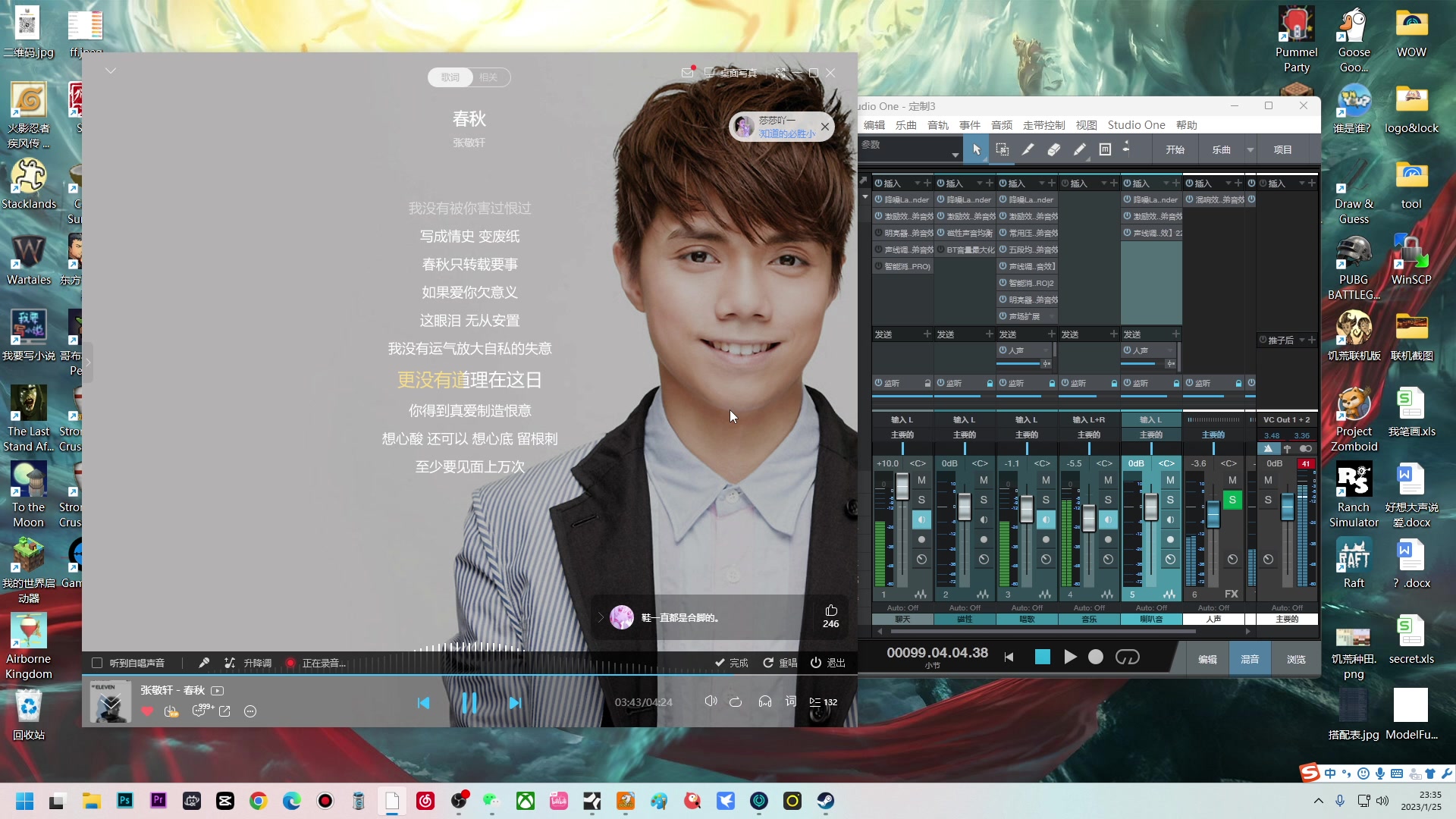The width and height of the screenshot is (1456, 819).
Task: Open the 项目 page in Studio One
Action: [1283, 149]
